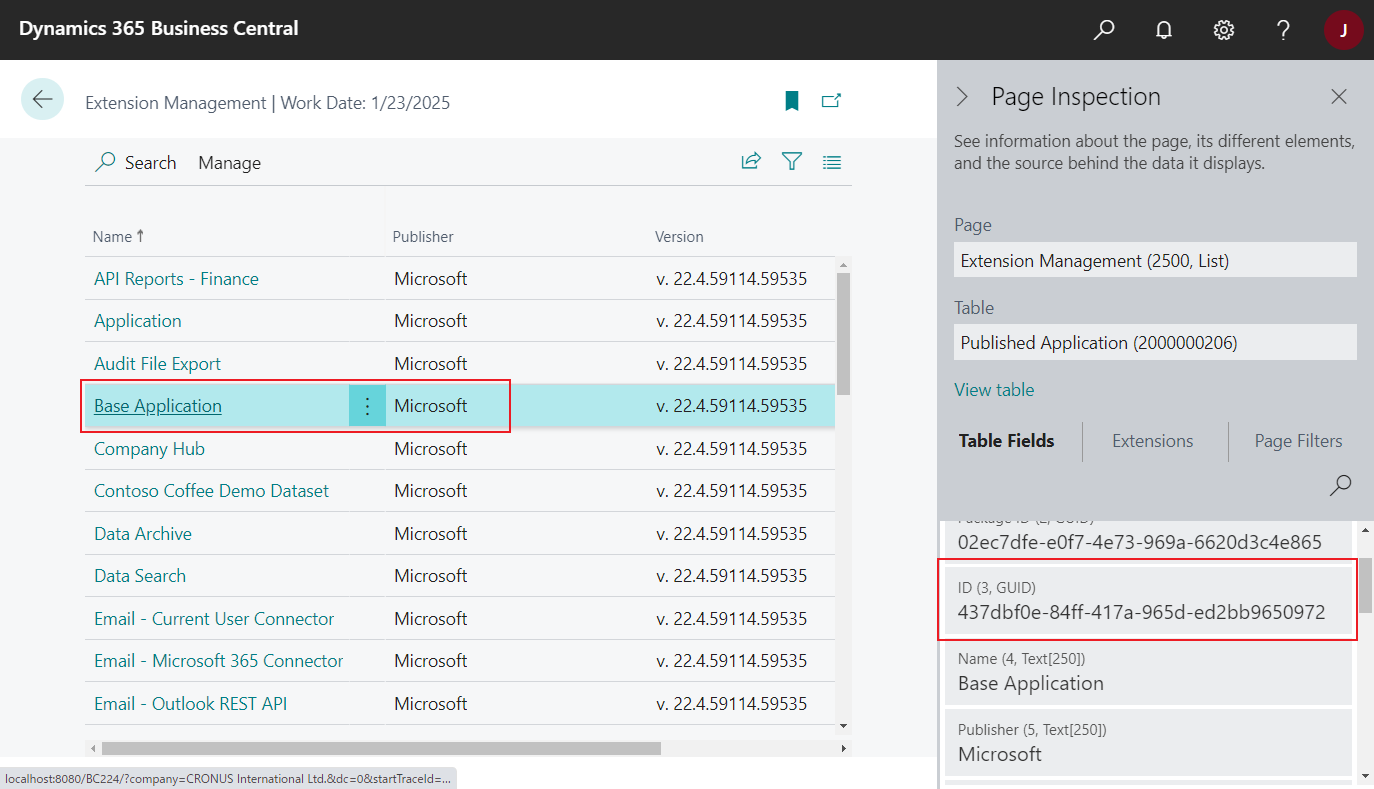Viewport: 1374px width, 789px height.
Task: Open the View table link
Action: click(994, 389)
